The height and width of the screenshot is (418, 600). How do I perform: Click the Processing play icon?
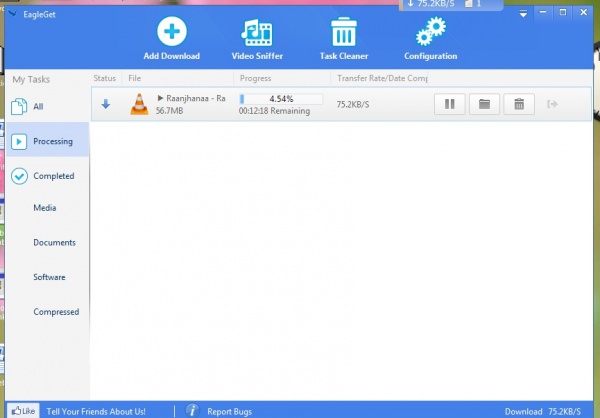19,142
